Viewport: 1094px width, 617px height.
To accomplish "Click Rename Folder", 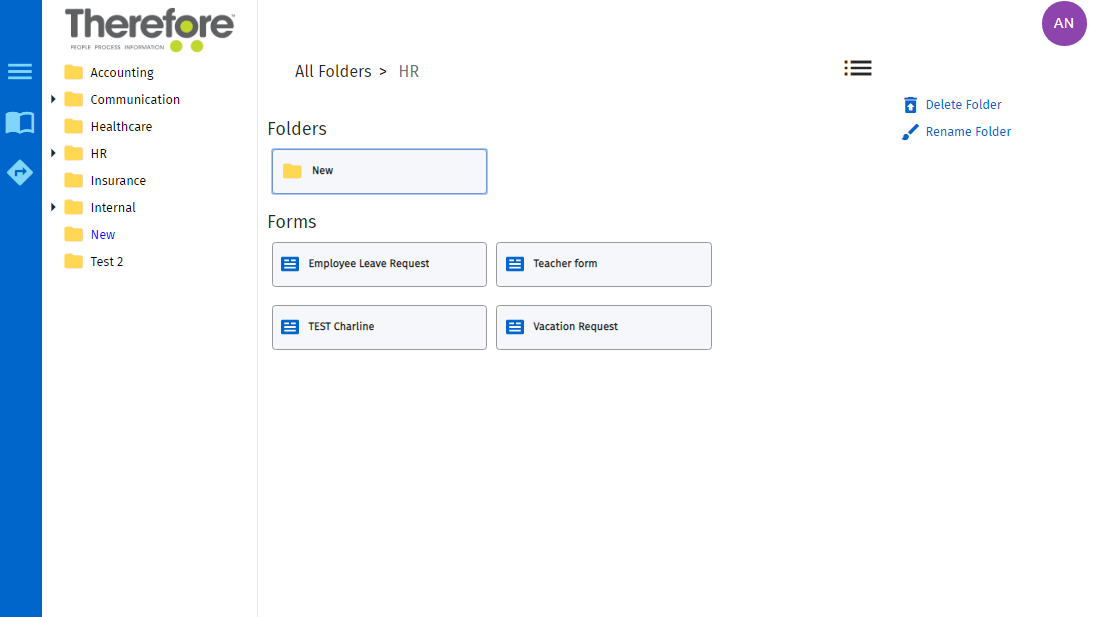I will 968,131.
